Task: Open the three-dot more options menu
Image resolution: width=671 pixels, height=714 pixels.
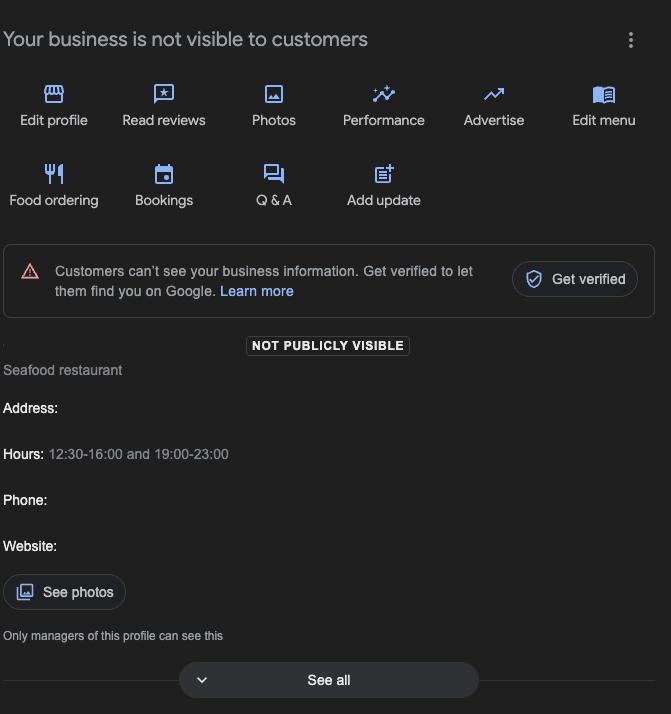Action: (630, 40)
